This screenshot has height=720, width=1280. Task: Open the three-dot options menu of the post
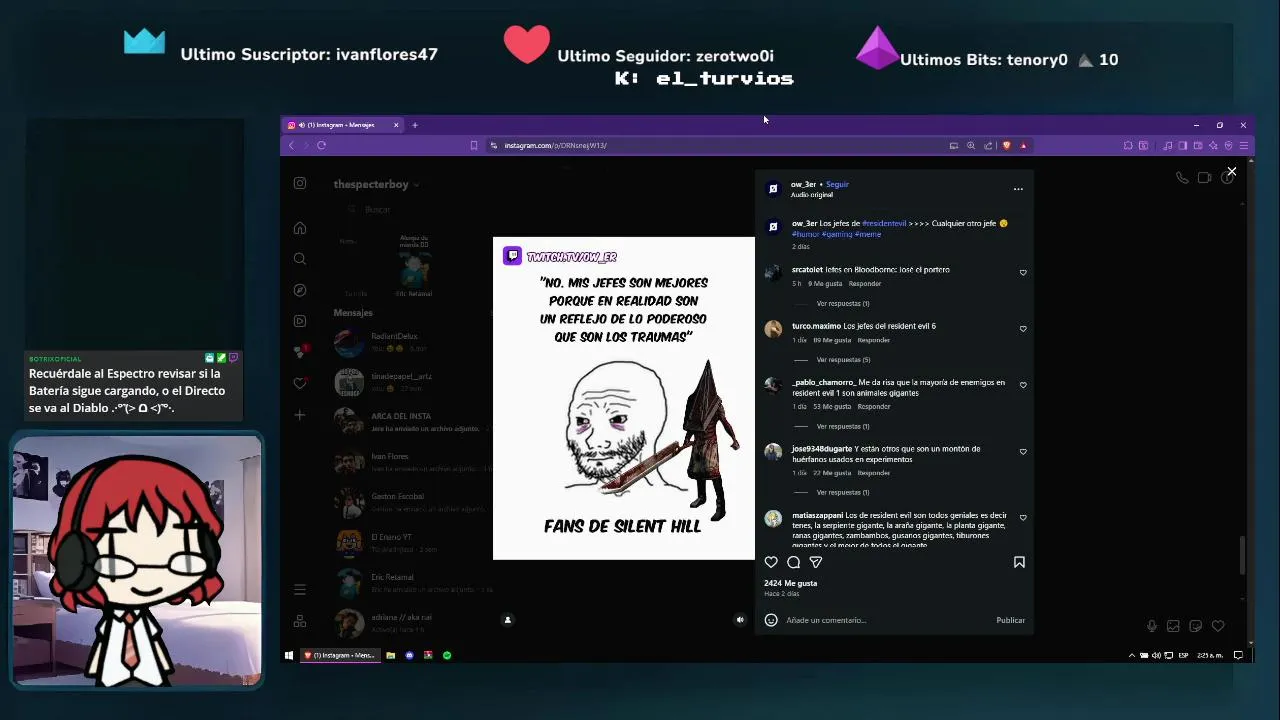point(1018,189)
